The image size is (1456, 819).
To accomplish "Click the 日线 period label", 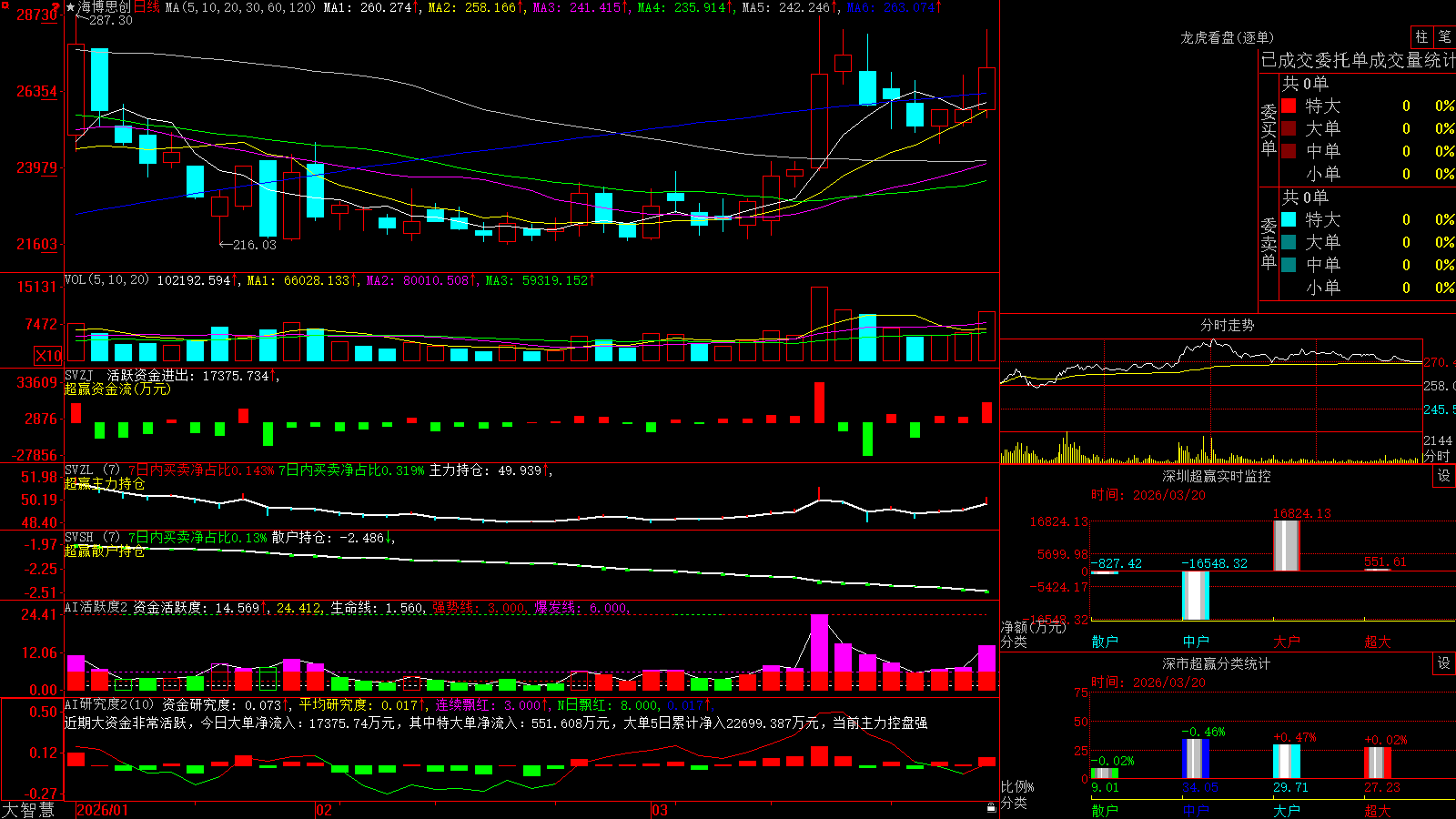I will tap(147, 7).
